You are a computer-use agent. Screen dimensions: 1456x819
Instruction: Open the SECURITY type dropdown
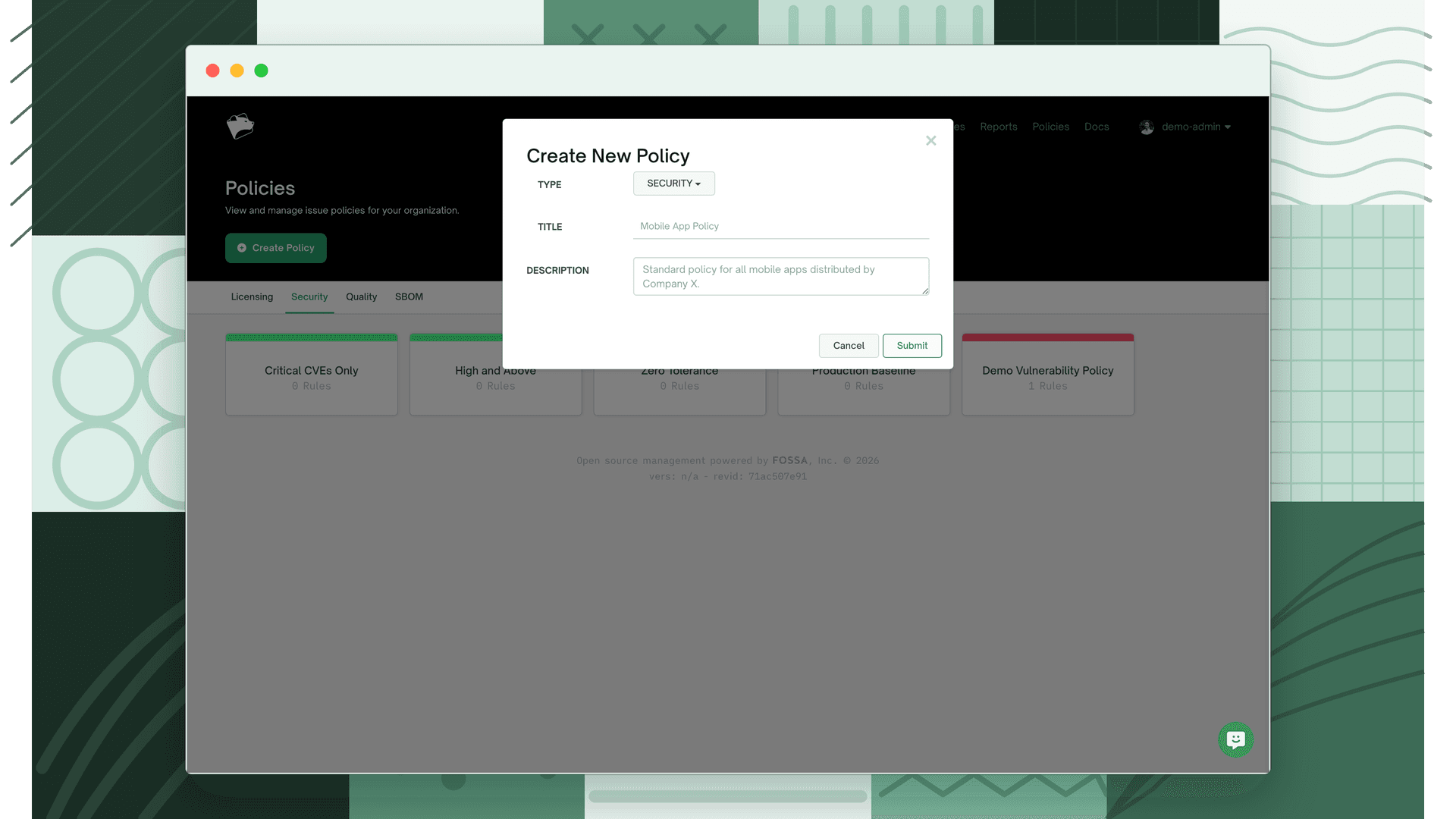coord(673,184)
